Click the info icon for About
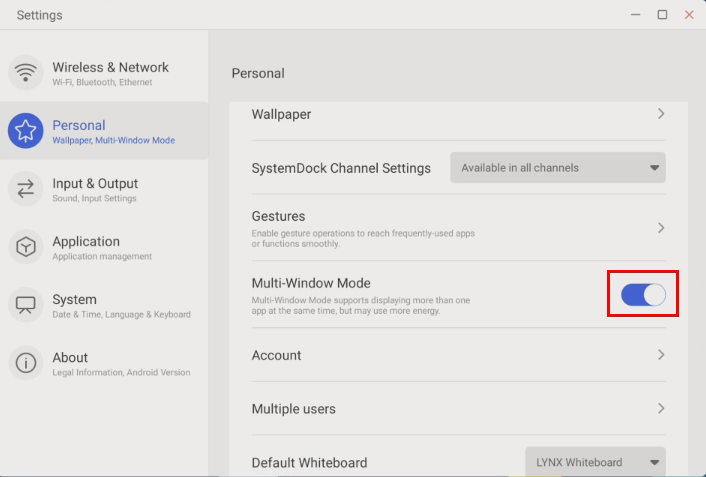The image size is (706, 477). click(x=26, y=363)
